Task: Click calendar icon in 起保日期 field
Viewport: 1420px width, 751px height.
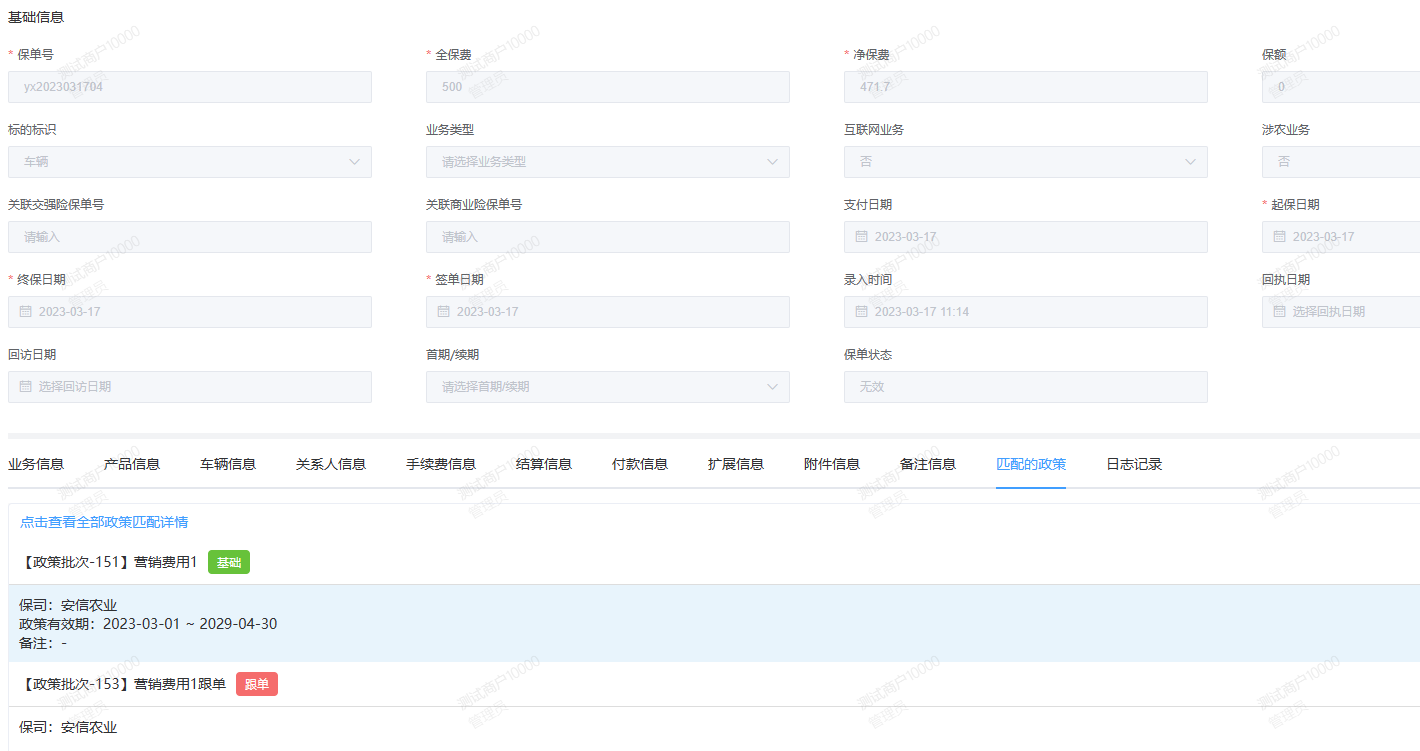Action: (x=1280, y=237)
